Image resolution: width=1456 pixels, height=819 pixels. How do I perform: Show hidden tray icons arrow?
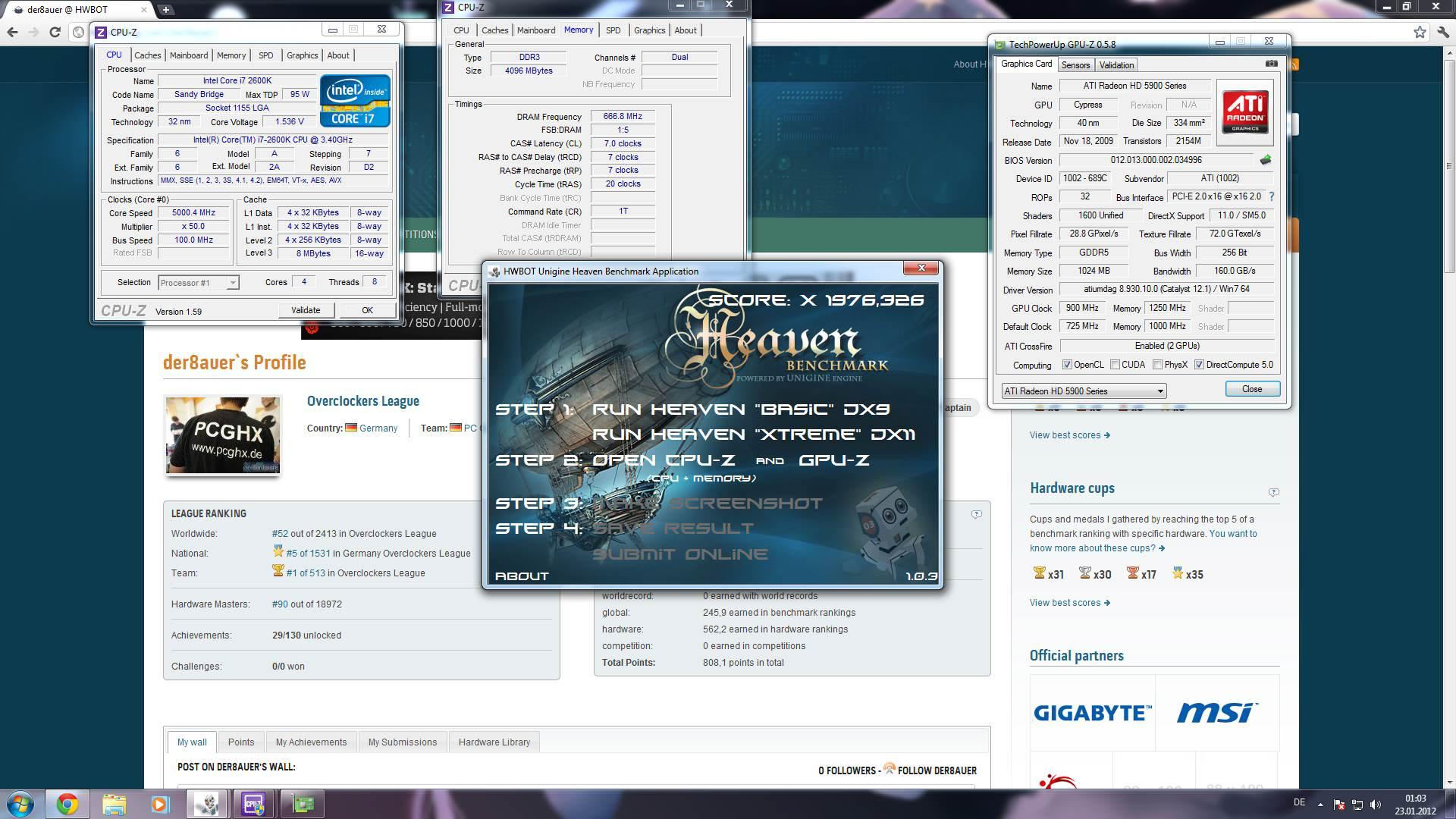click(x=1320, y=805)
